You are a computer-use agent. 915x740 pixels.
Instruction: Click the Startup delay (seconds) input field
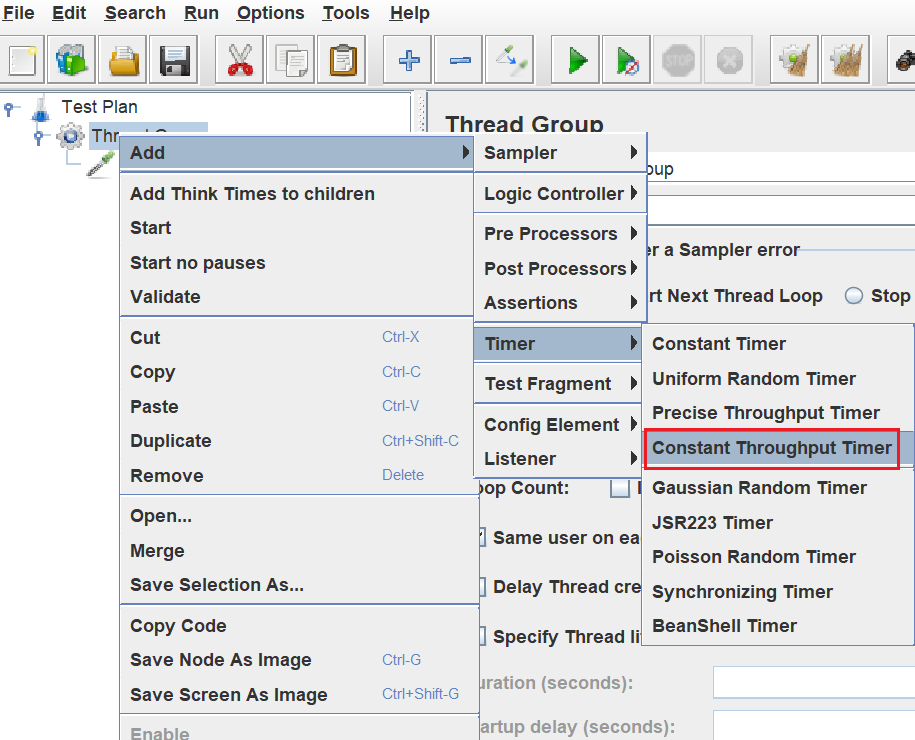[x=813, y=726]
